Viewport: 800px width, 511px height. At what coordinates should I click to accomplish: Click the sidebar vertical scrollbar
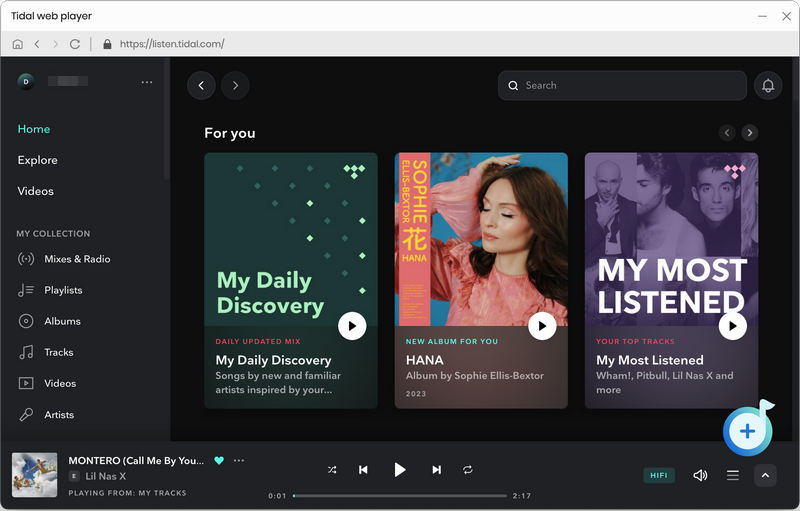pyautogui.click(x=167, y=119)
